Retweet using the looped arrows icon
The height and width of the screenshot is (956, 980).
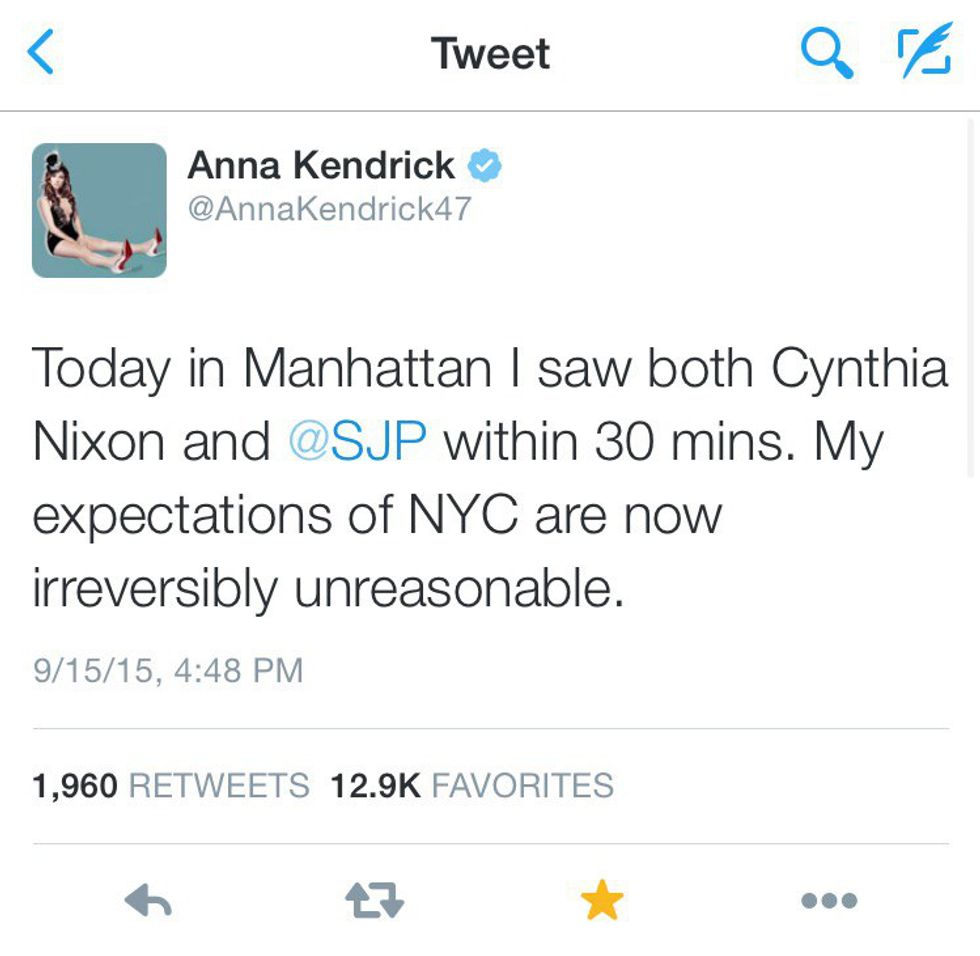coord(374,901)
